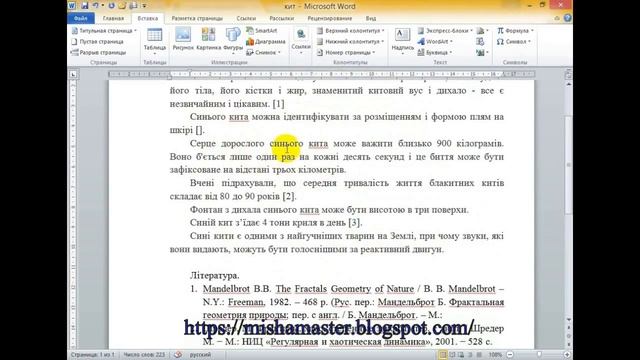
Task: Switch to web layout view icon
Action: point(461,355)
